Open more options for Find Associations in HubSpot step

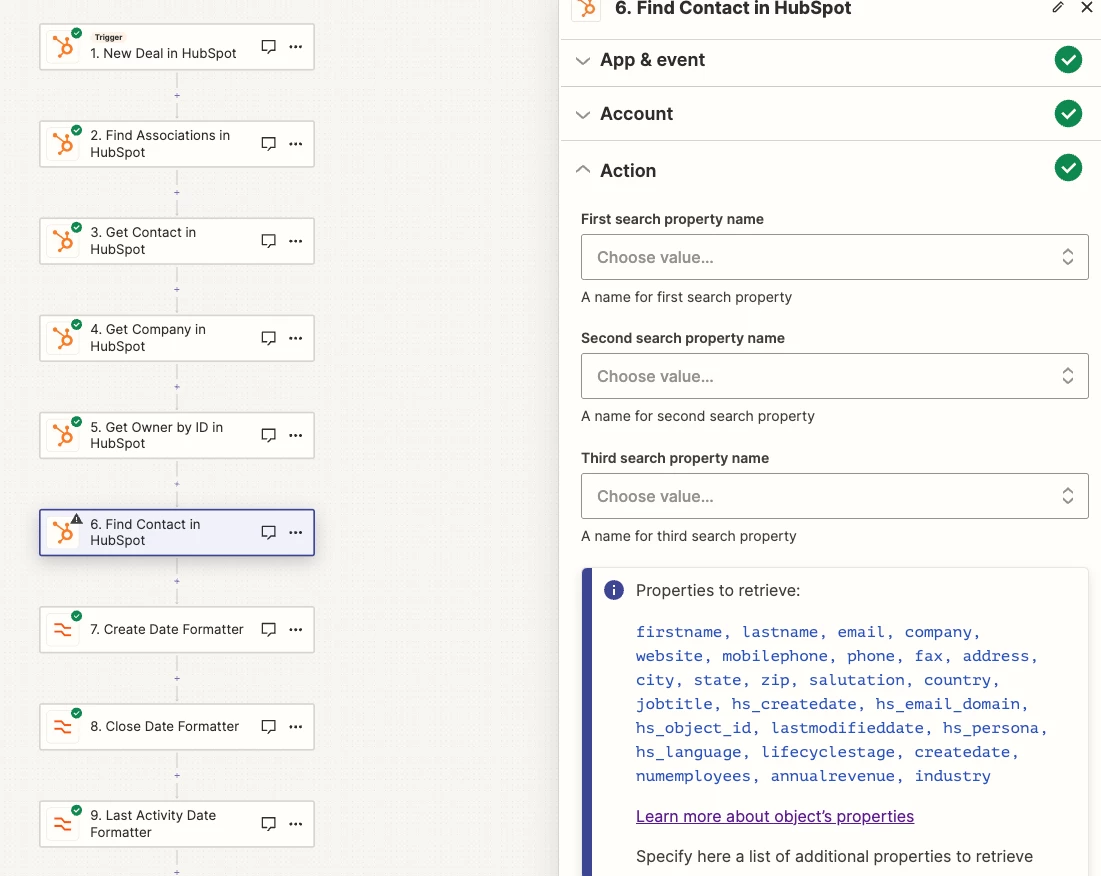coord(296,143)
